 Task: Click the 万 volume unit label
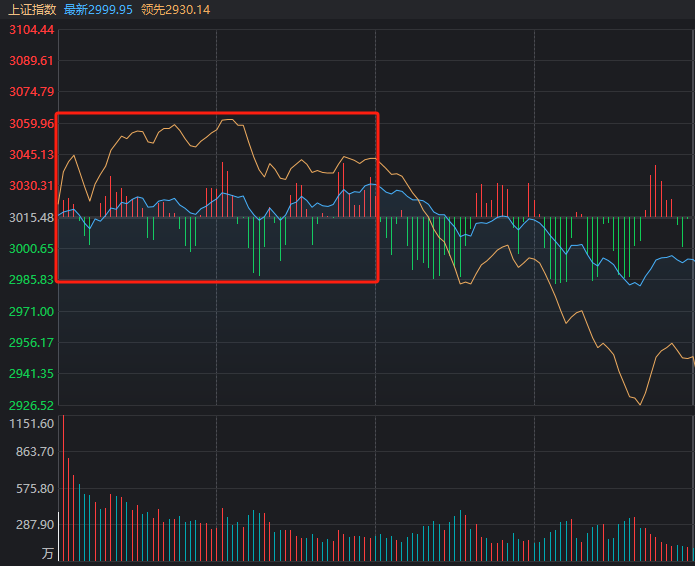(47, 553)
